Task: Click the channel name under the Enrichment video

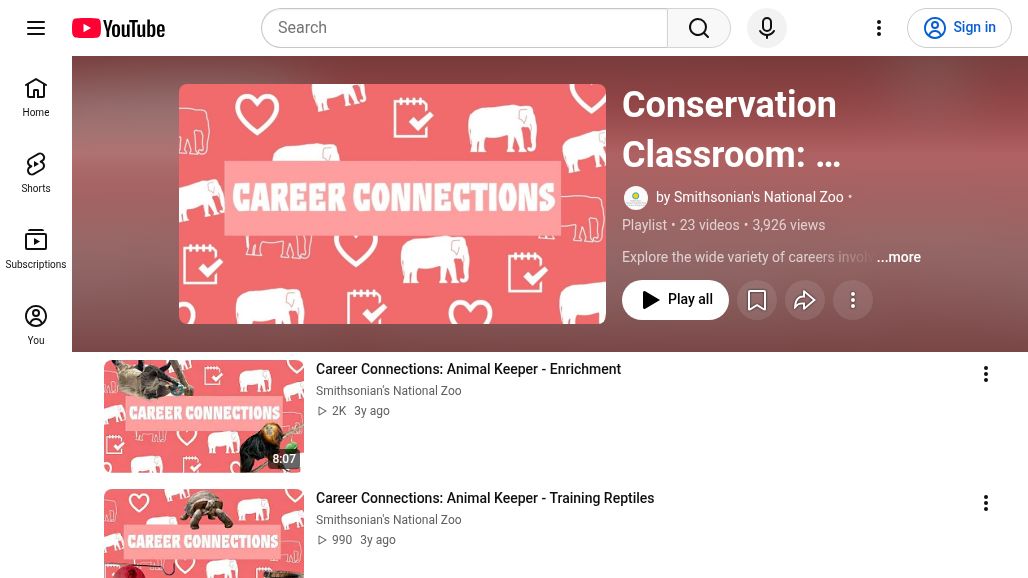Action: (x=389, y=391)
